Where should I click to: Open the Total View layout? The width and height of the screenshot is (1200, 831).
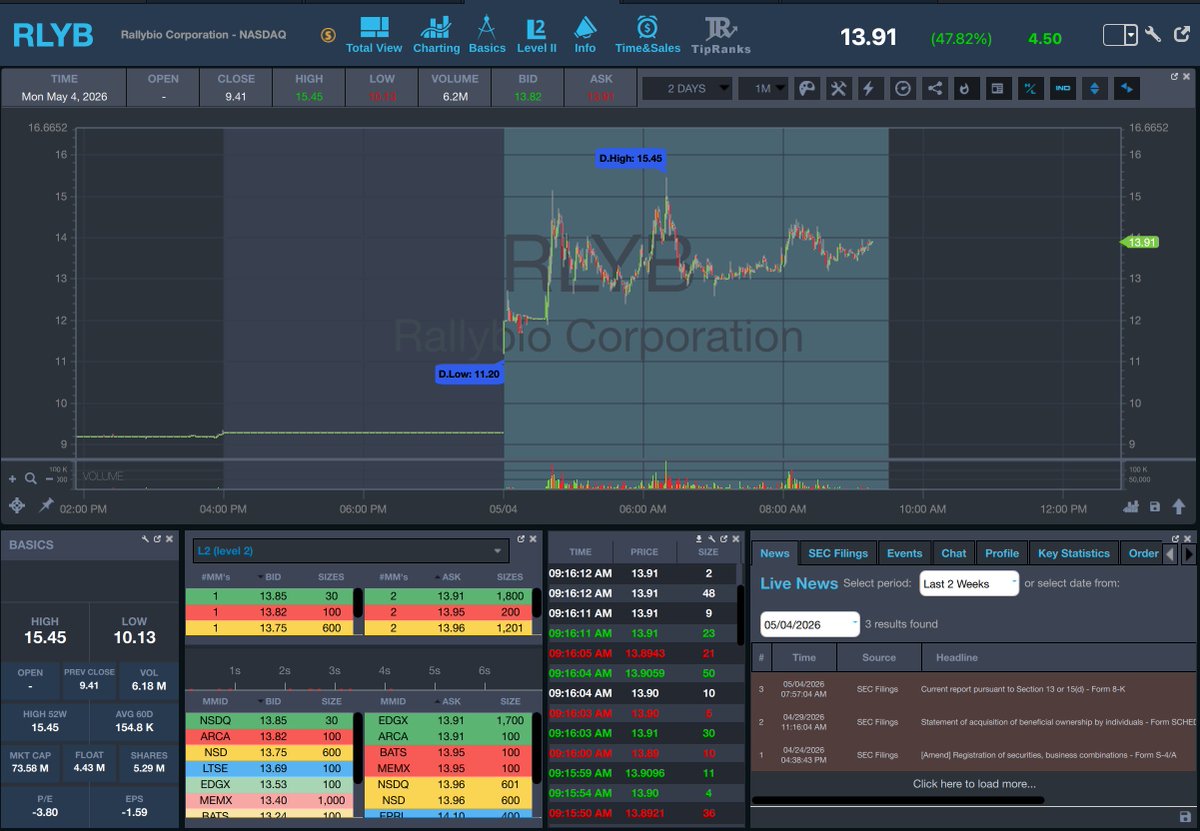tap(374, 35)
